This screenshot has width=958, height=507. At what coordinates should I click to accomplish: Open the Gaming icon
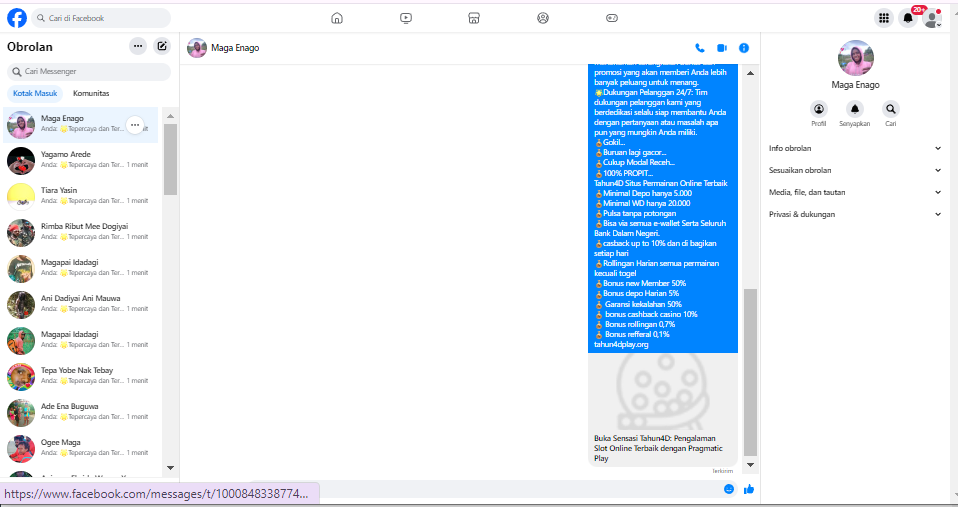coord(612,18)
